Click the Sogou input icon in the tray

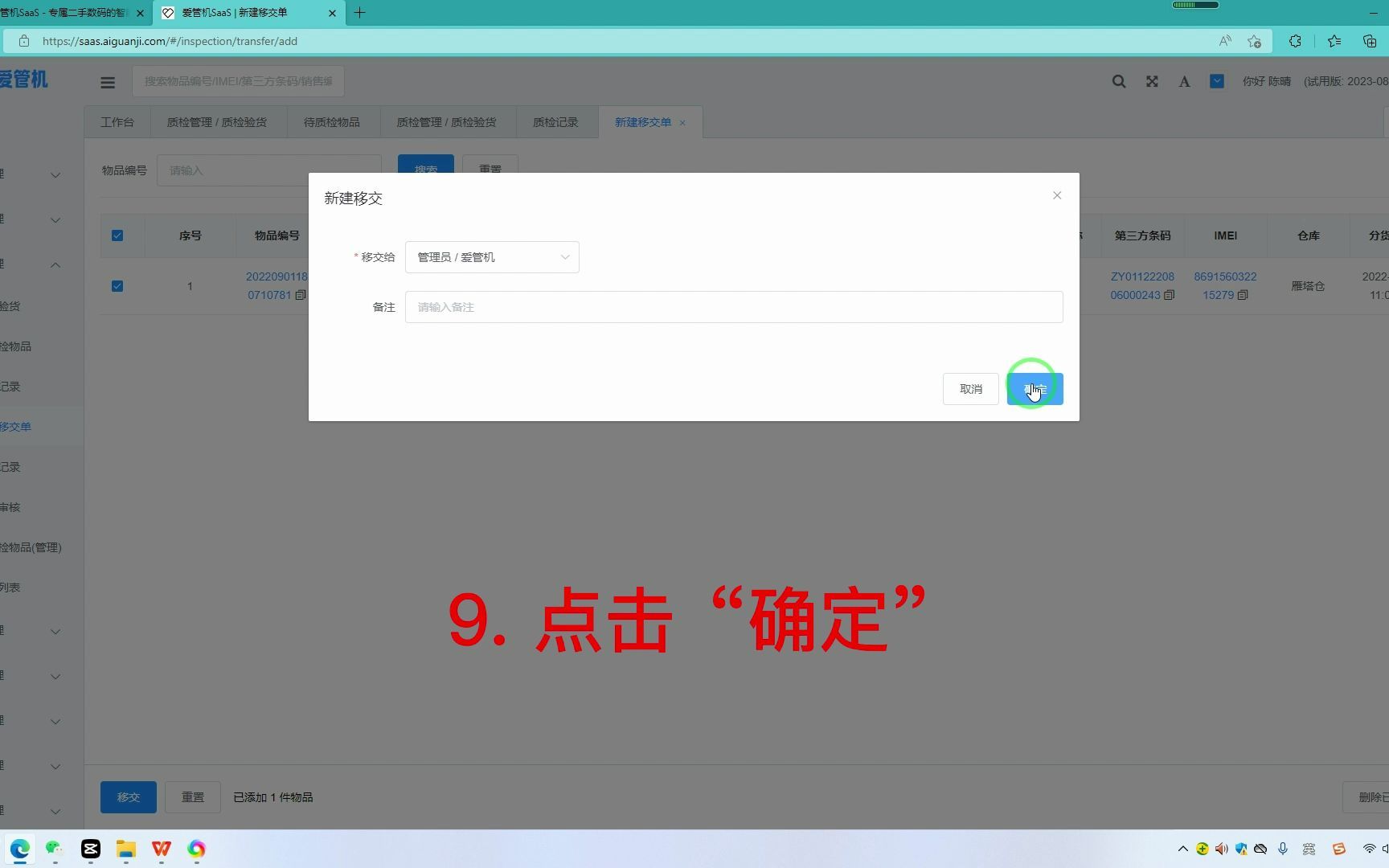point(1338,849)
